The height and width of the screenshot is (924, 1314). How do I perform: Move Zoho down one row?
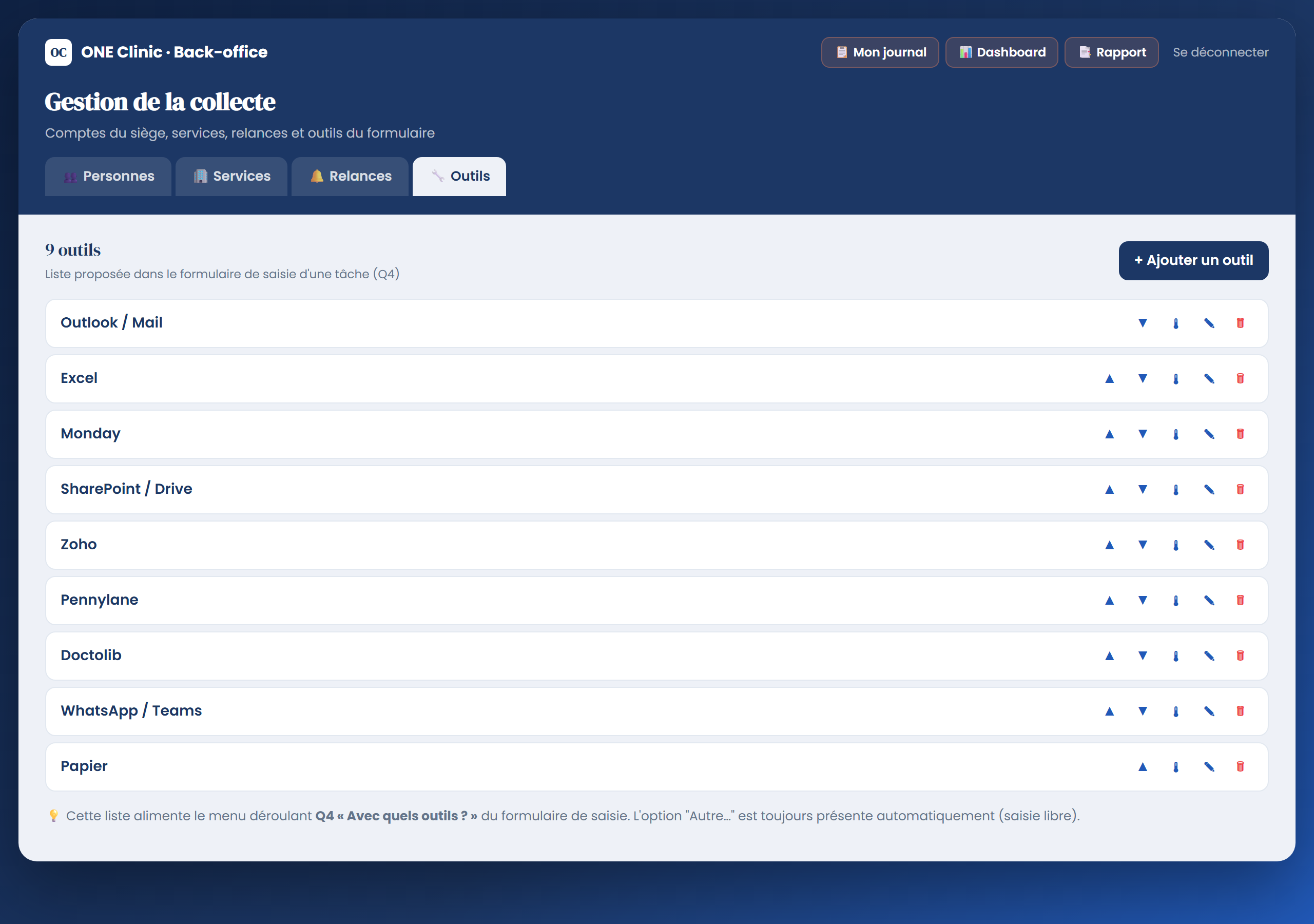1143,545
